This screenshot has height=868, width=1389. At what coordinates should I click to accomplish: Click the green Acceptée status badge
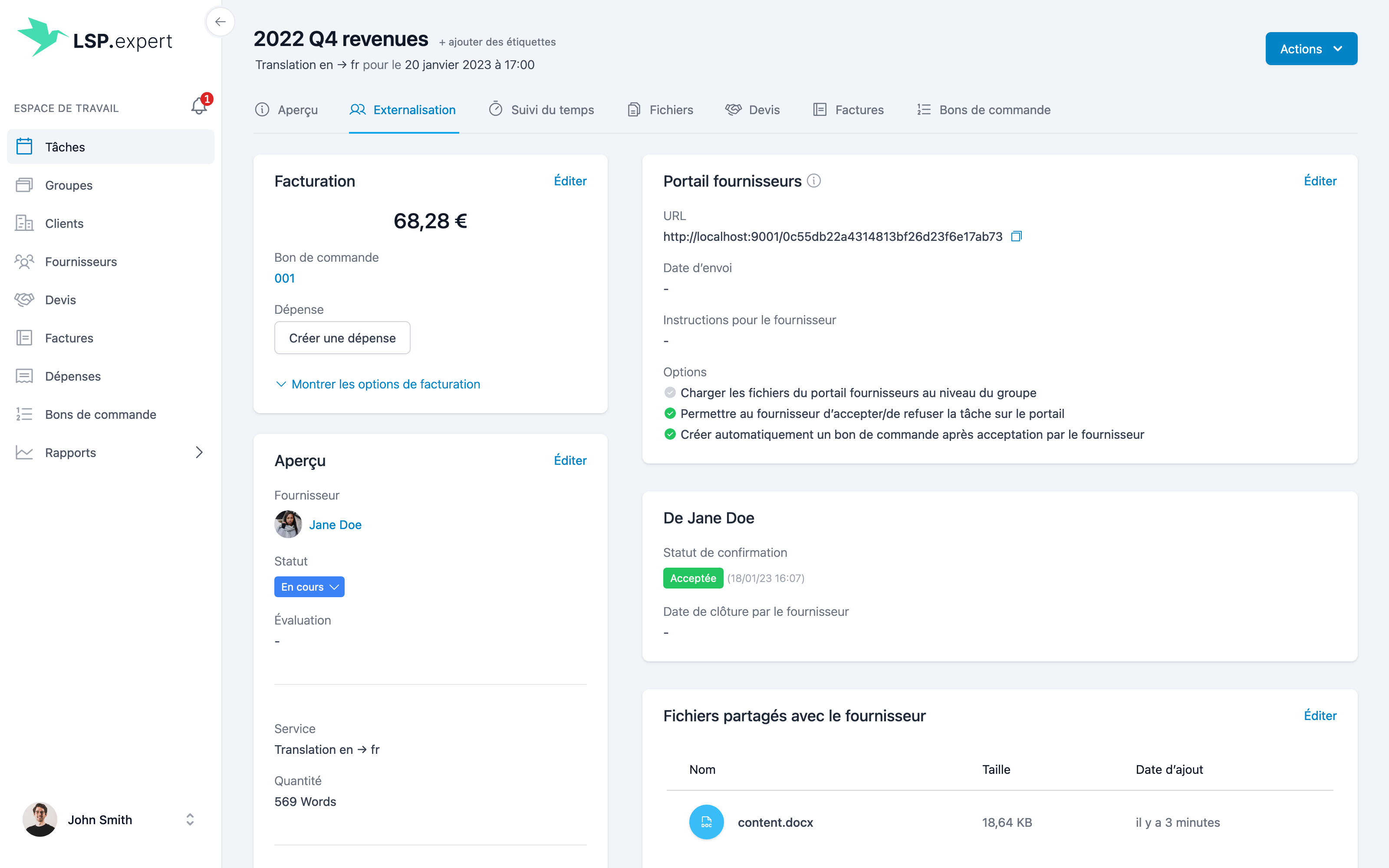[x=692, y=578]
